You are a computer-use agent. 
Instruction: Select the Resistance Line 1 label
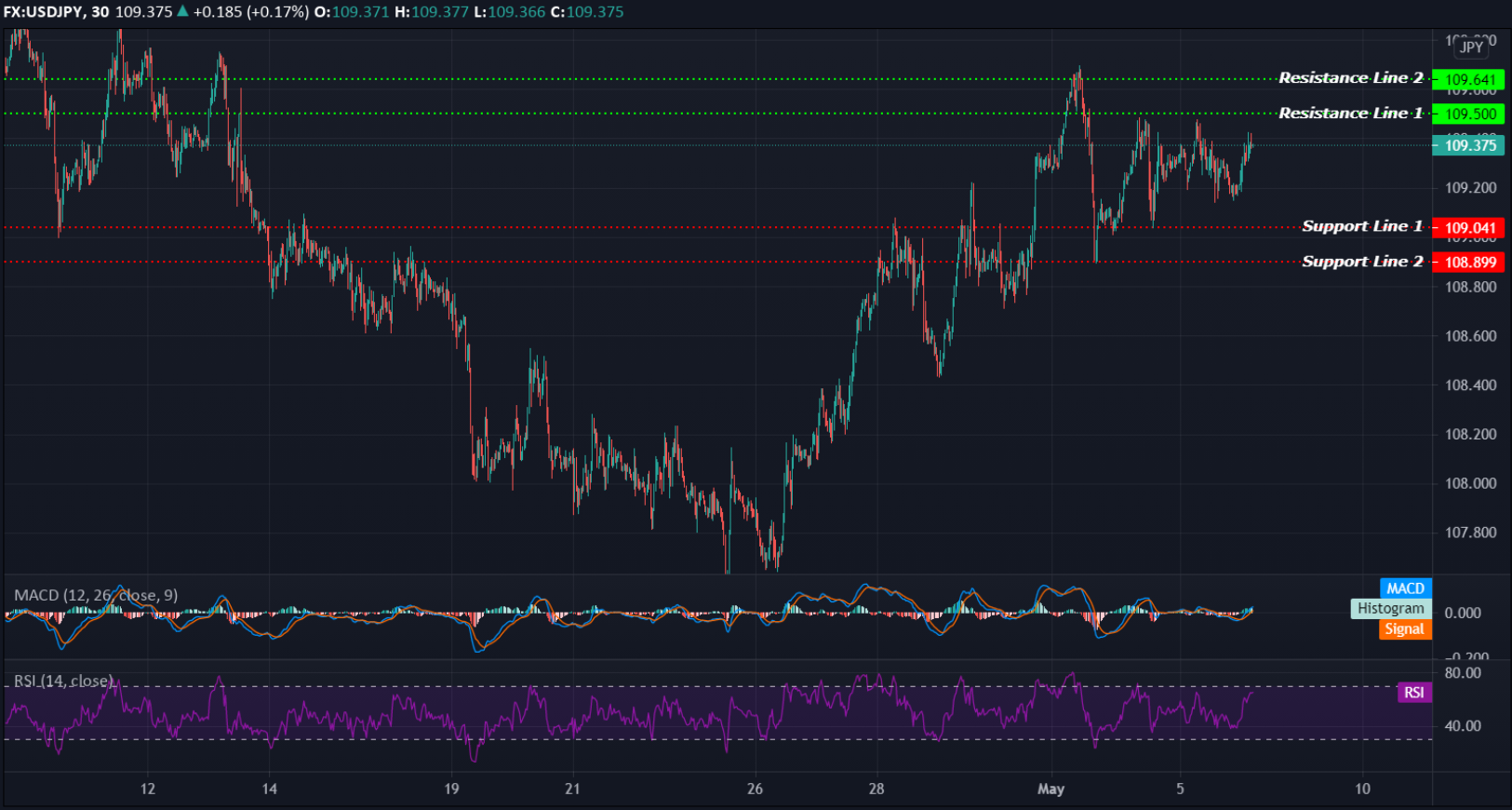coord(1350,114)
